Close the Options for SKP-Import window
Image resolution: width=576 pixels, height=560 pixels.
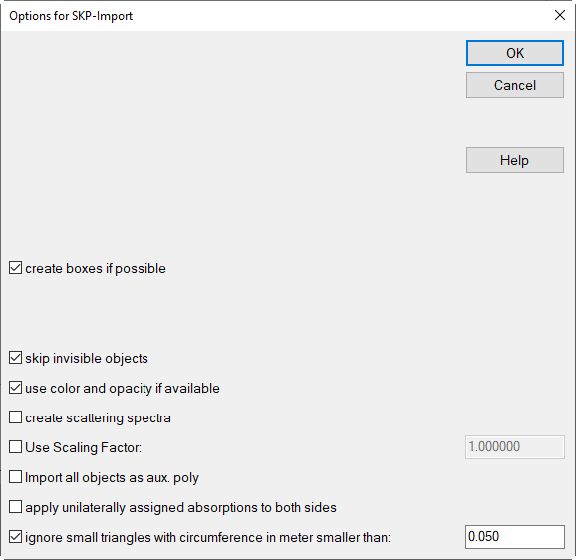[559, 15]
